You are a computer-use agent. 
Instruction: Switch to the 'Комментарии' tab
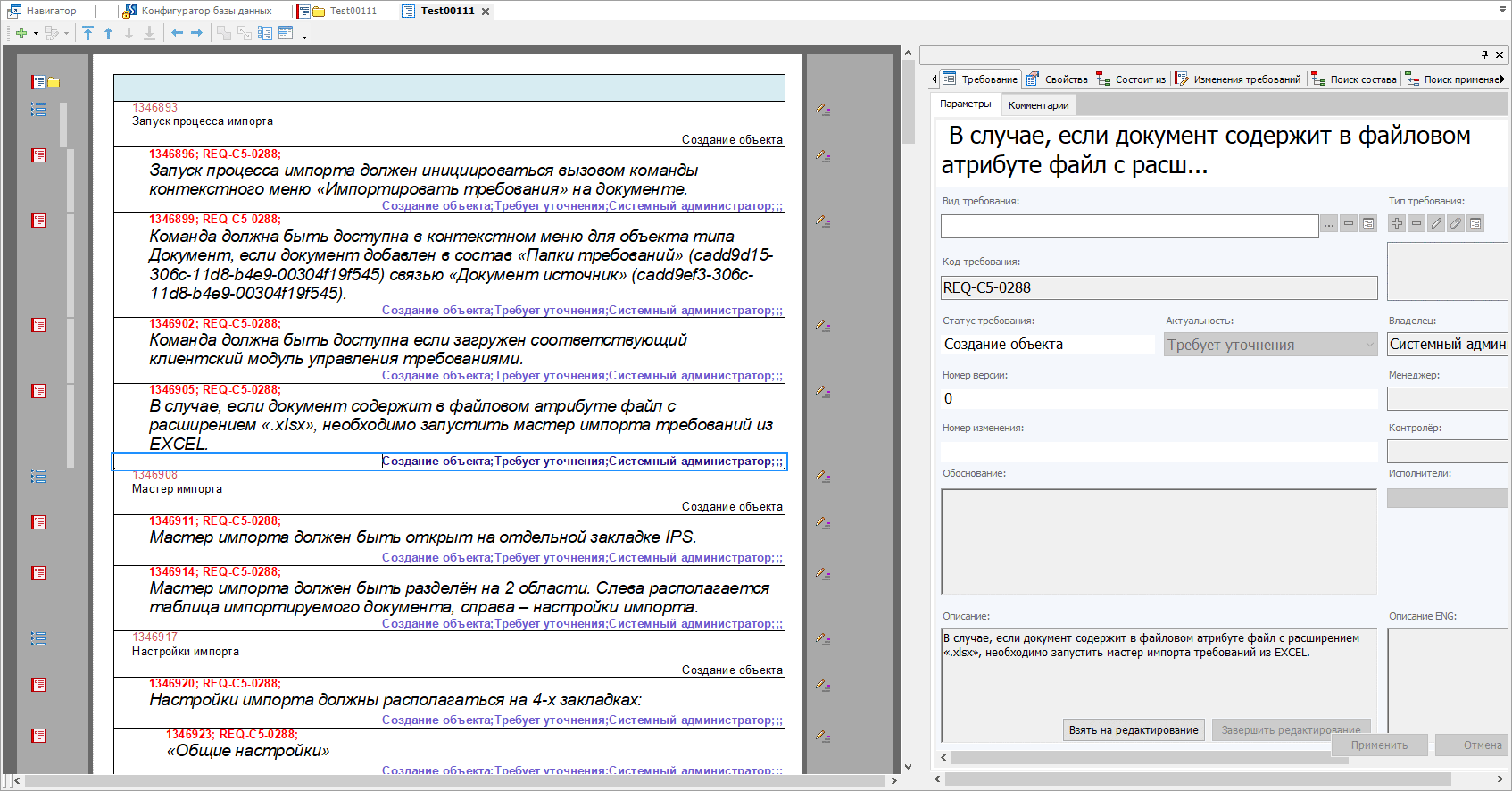click(1038, 105)
